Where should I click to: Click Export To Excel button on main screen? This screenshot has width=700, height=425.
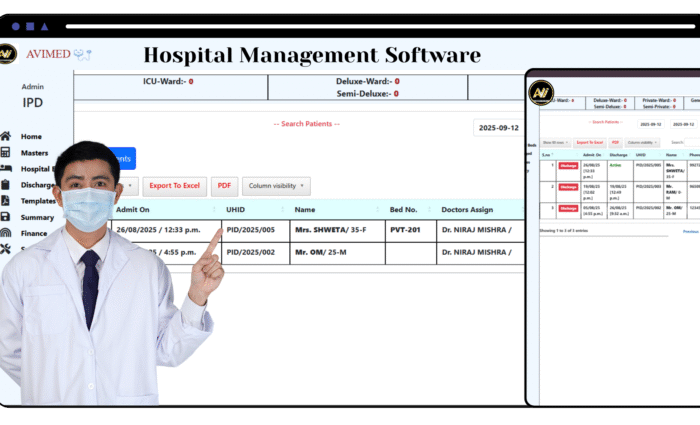[x=174, y=186]
